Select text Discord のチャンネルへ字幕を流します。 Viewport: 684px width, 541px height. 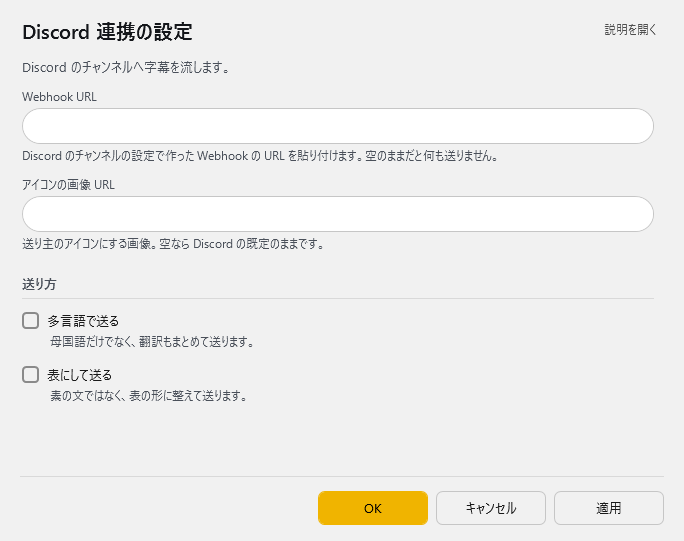pyautogui.click(x=126, y=68)
